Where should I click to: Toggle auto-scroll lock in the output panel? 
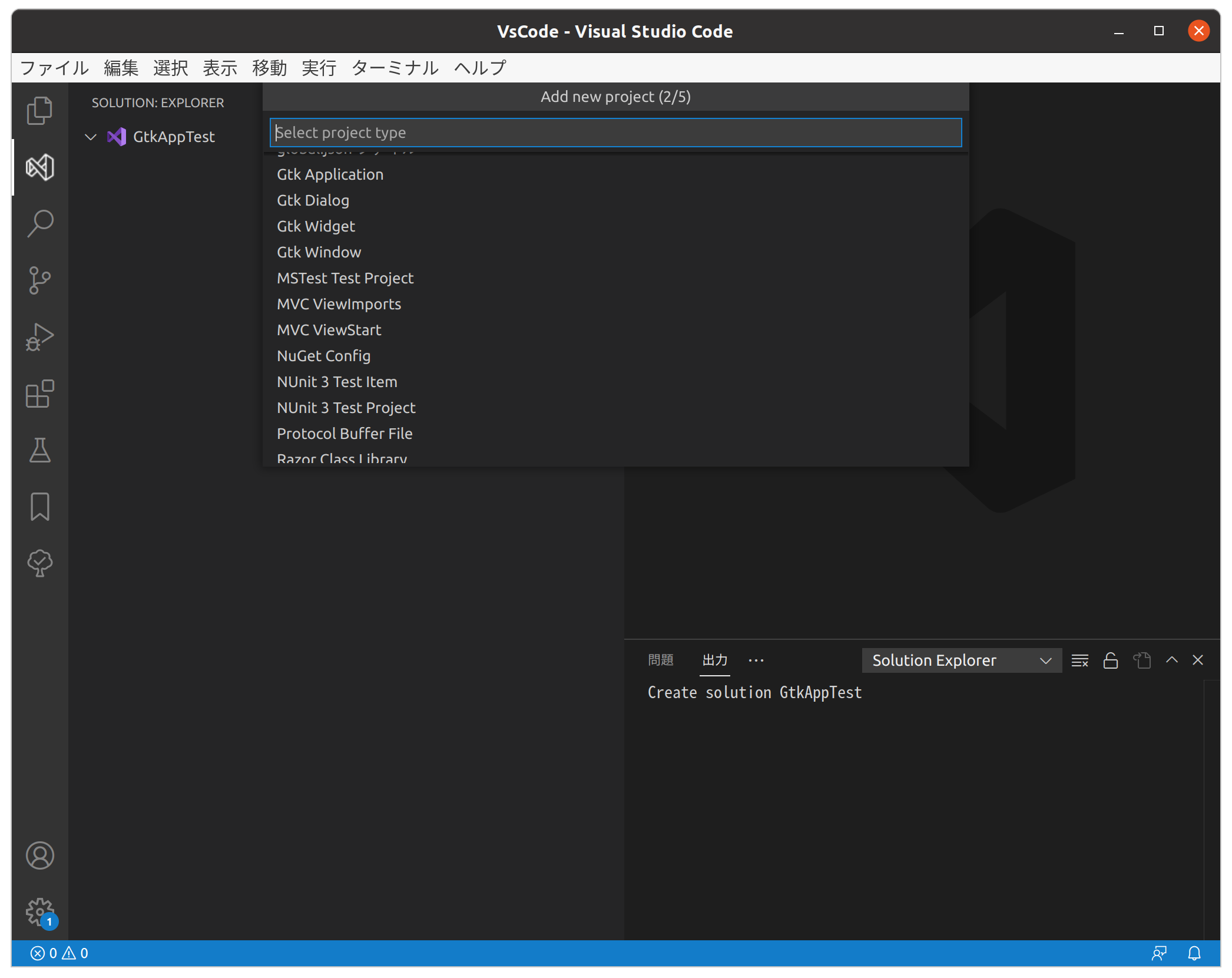click(1111, 660)
